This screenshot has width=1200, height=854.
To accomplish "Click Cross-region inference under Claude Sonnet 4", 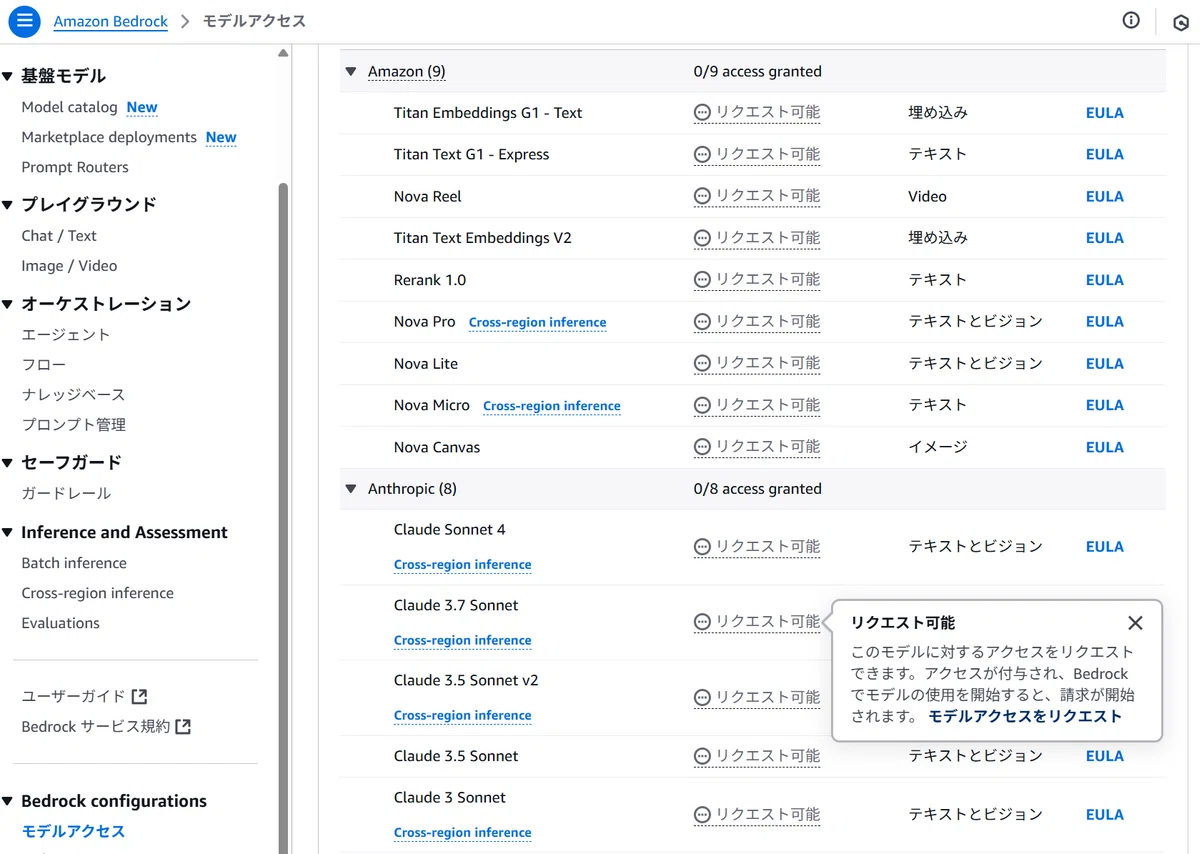I will [x=463, y=565].
